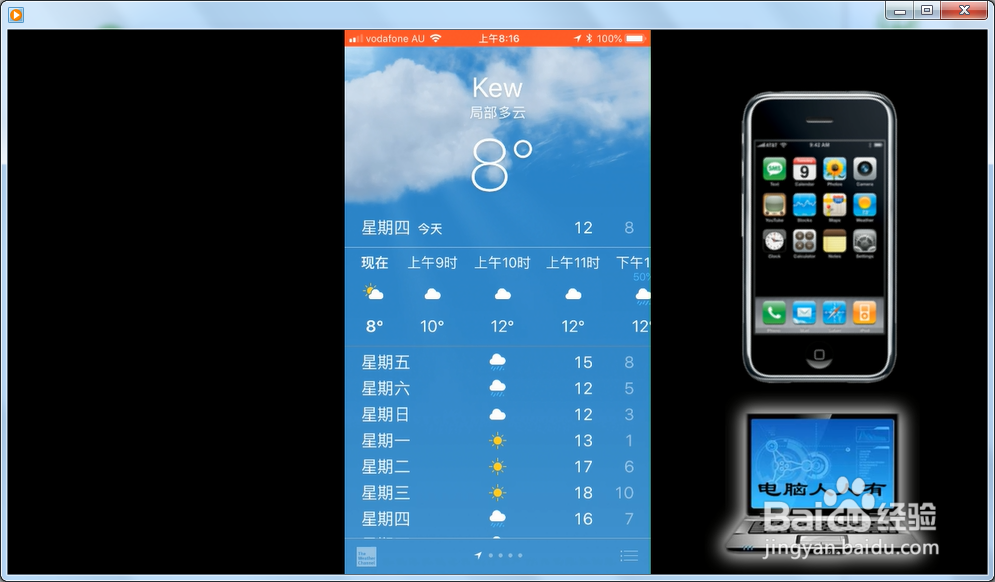Minimize the video player window
The width and height of the screenshot is (995, 582).
tap(900, 10)
